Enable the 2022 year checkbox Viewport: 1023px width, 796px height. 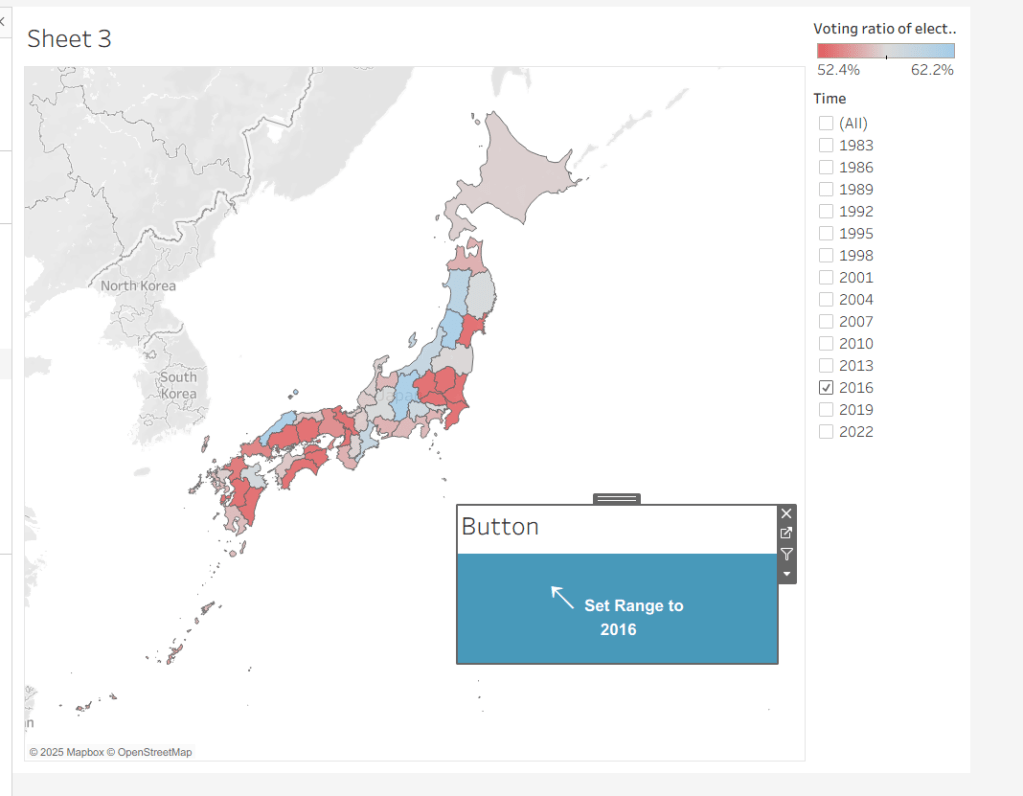[826, 431]
